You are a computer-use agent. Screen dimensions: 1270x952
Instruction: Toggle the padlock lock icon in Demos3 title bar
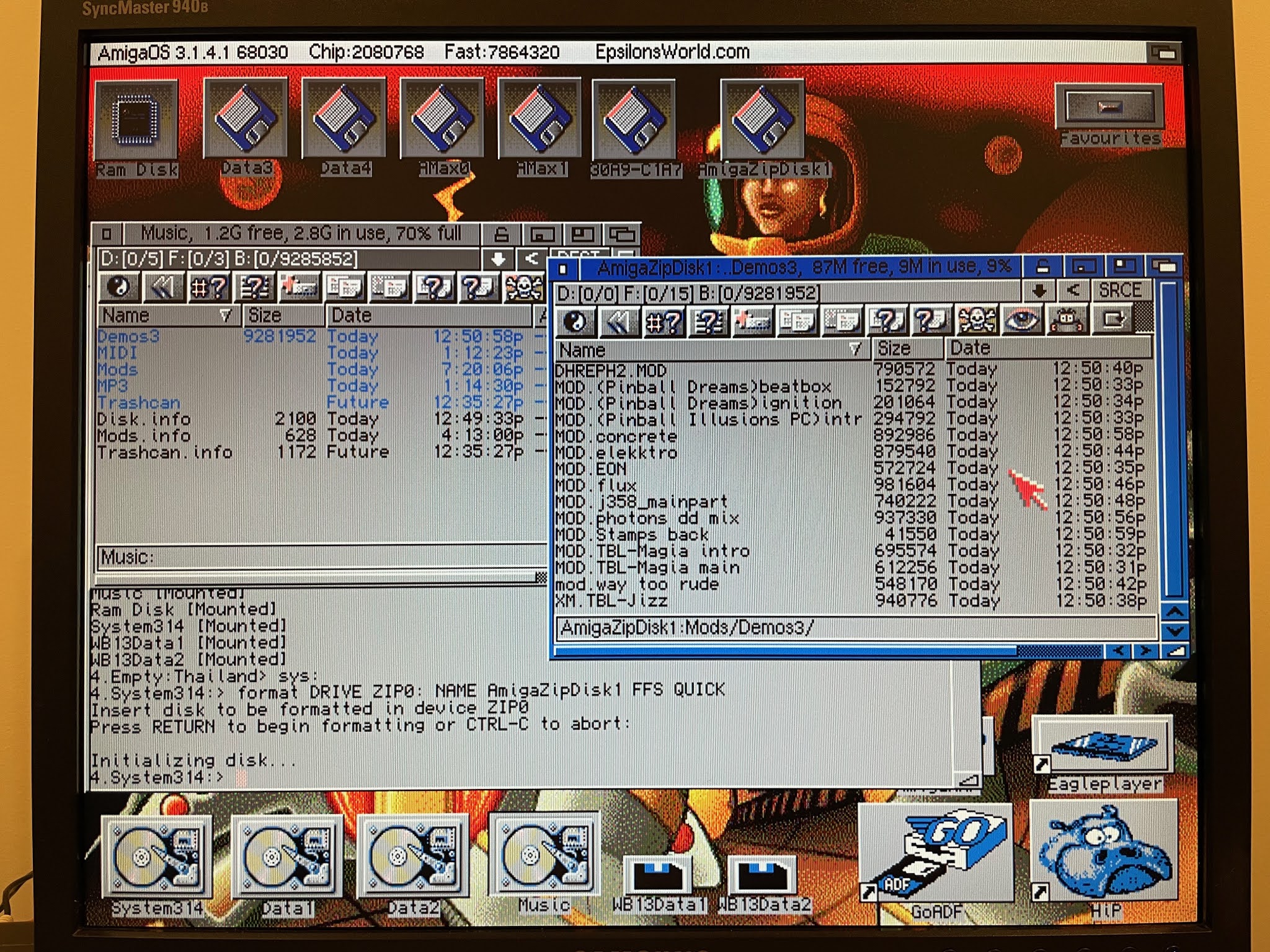coord(1042,267)
